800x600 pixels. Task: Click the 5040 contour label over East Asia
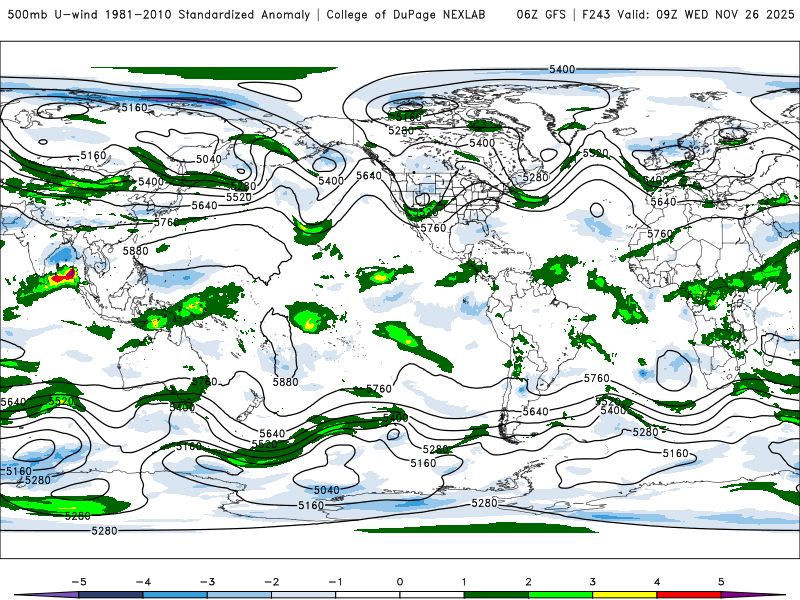[209, 159]
